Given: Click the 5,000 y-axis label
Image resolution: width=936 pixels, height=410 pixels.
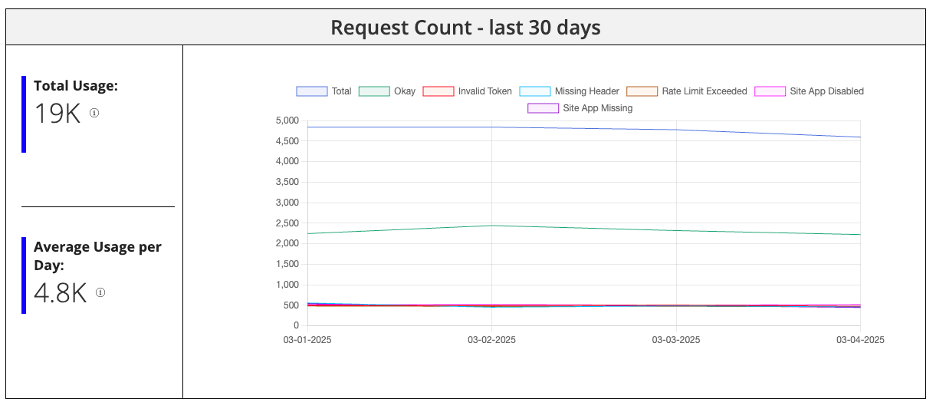Looking at the screenshot, I should [287, 121].
